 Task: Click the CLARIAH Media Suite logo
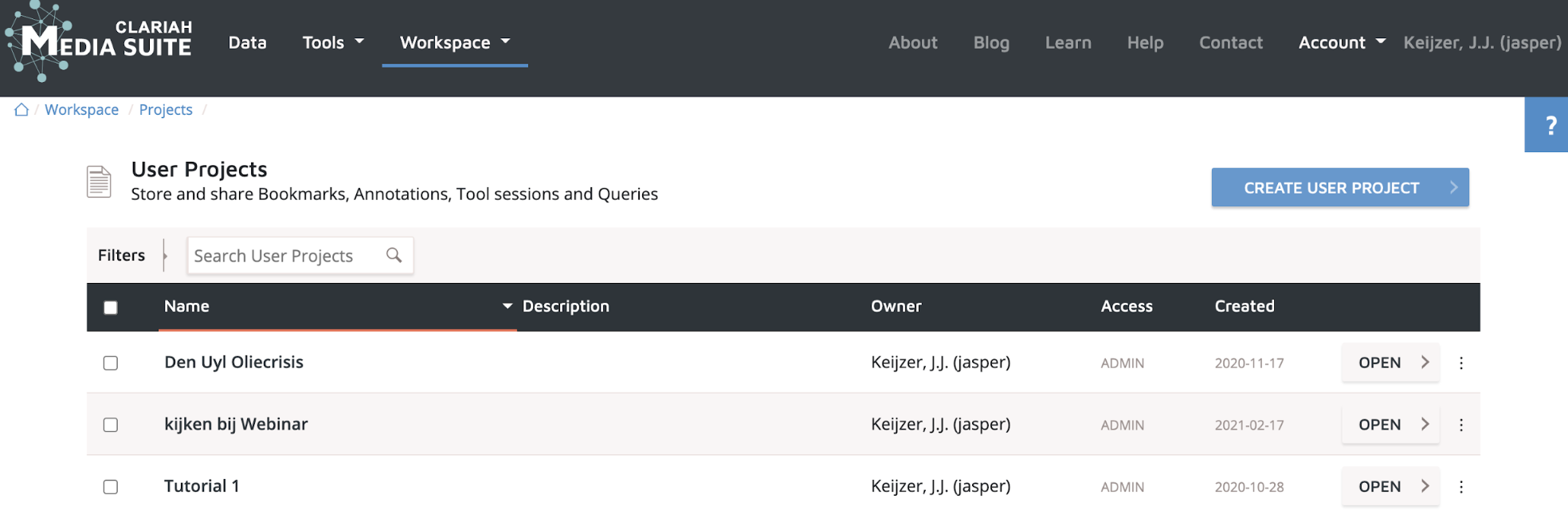tap(99, 41)
